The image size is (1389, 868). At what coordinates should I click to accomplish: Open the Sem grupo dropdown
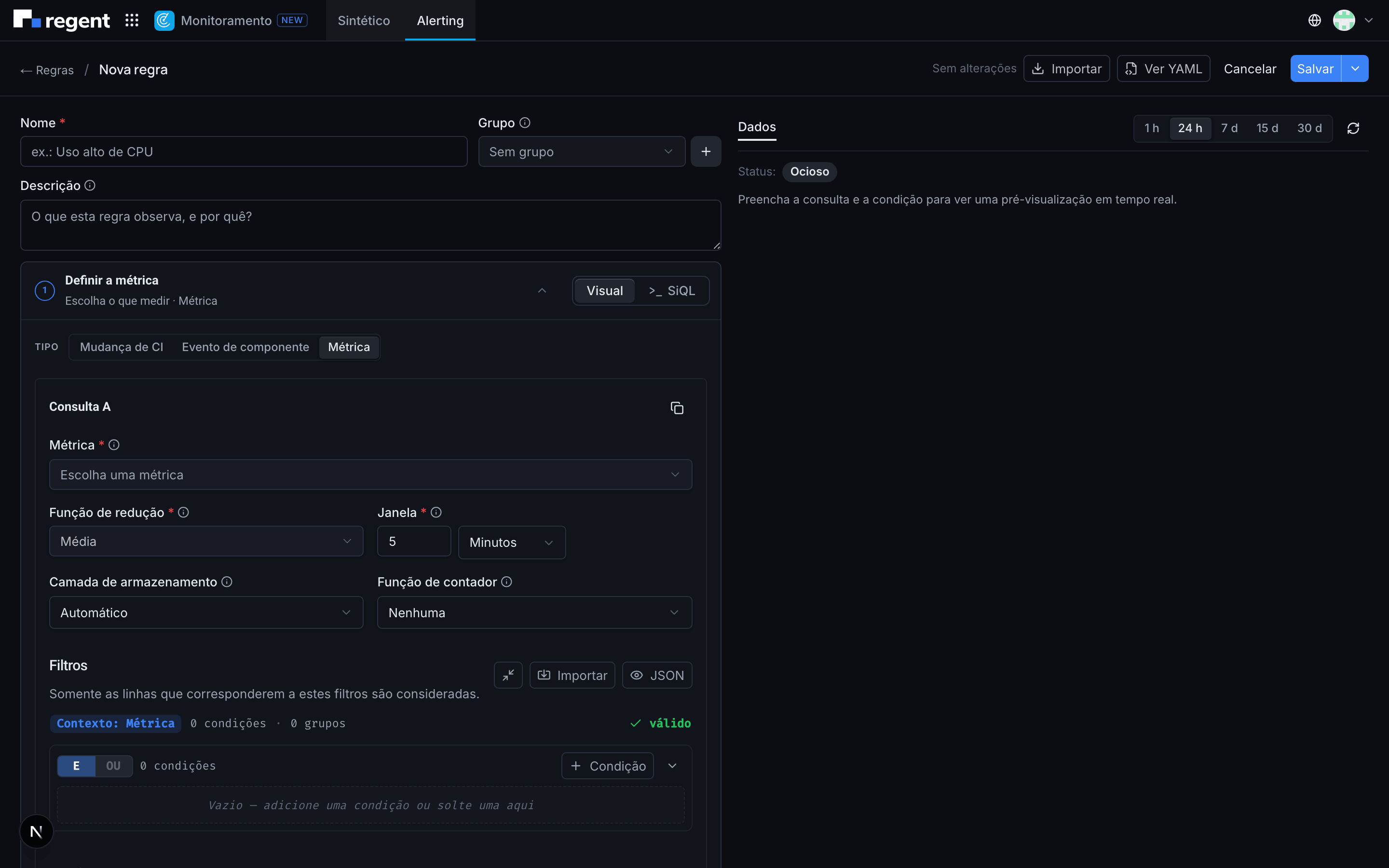pyautogui.click(x=582, y=151)
